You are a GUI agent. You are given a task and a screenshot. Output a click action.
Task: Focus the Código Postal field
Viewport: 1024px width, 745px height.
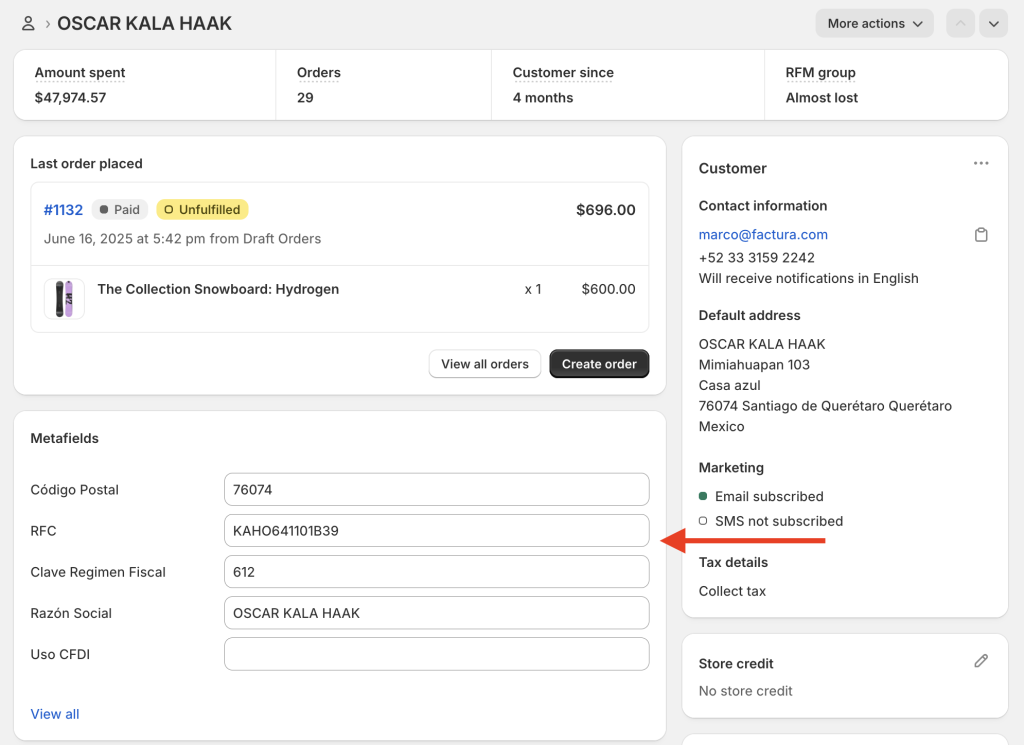[436, 489]
